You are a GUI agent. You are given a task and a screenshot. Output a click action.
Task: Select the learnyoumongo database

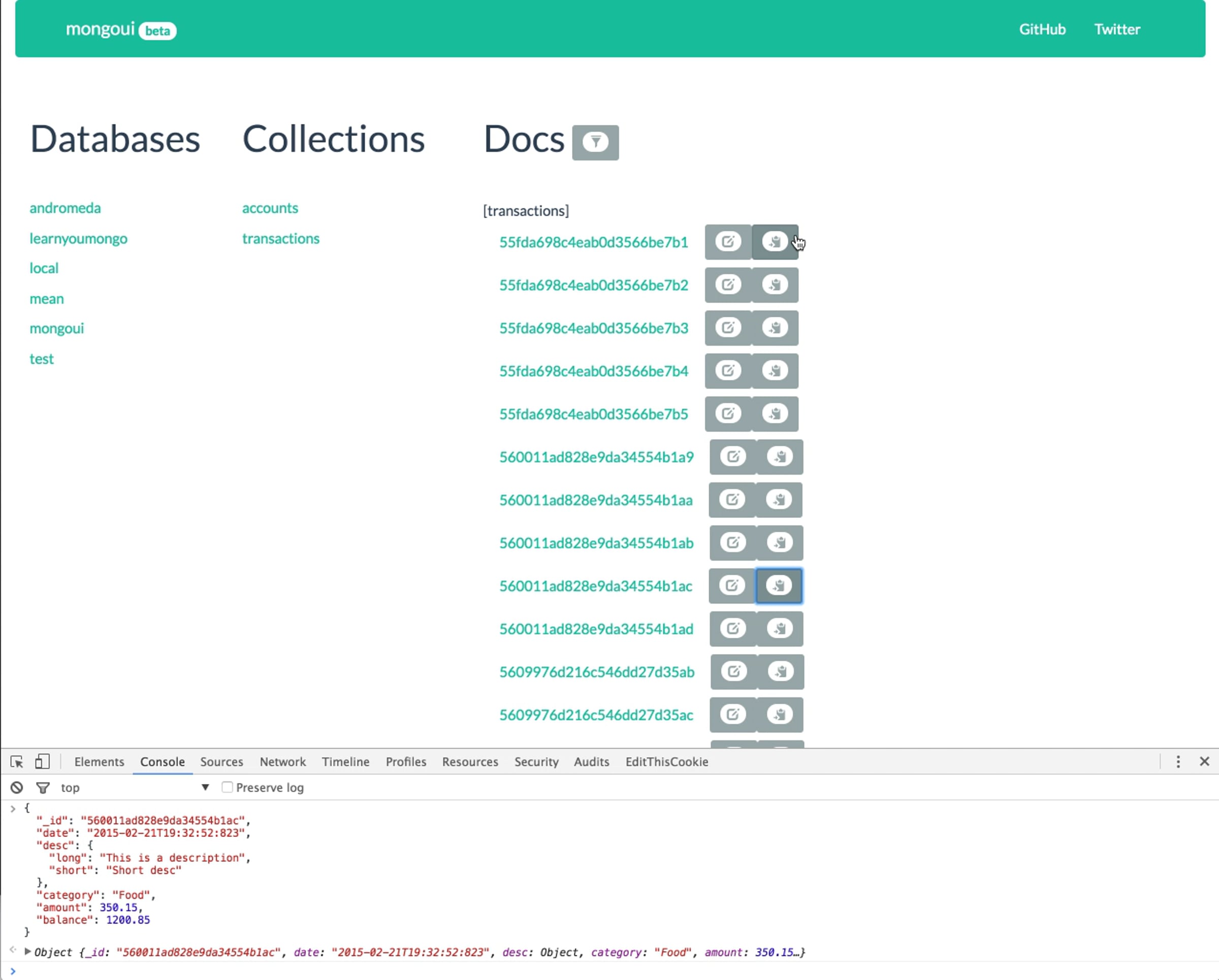point(79,239)
